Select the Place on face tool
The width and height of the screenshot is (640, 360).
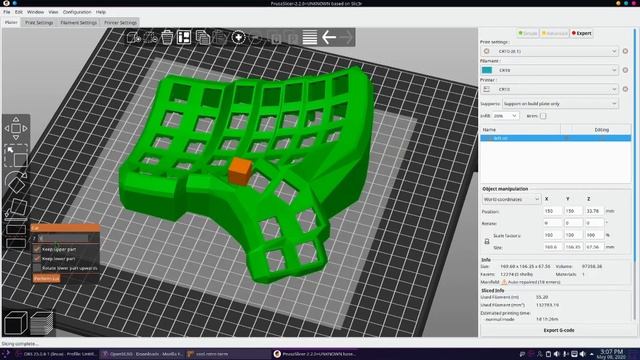pyautogui.click(x=16, y=208)
